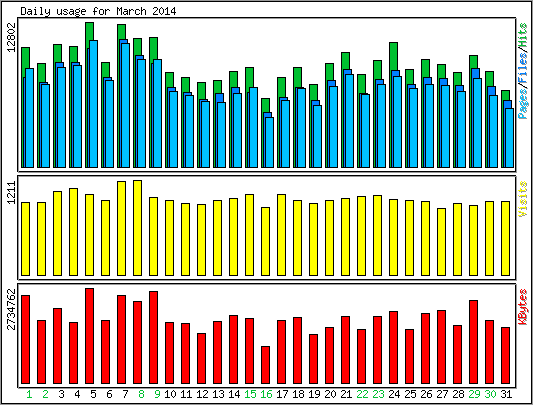Click green day 8 label on x-axis
The image size is (533, 405).
pos(141,394)
